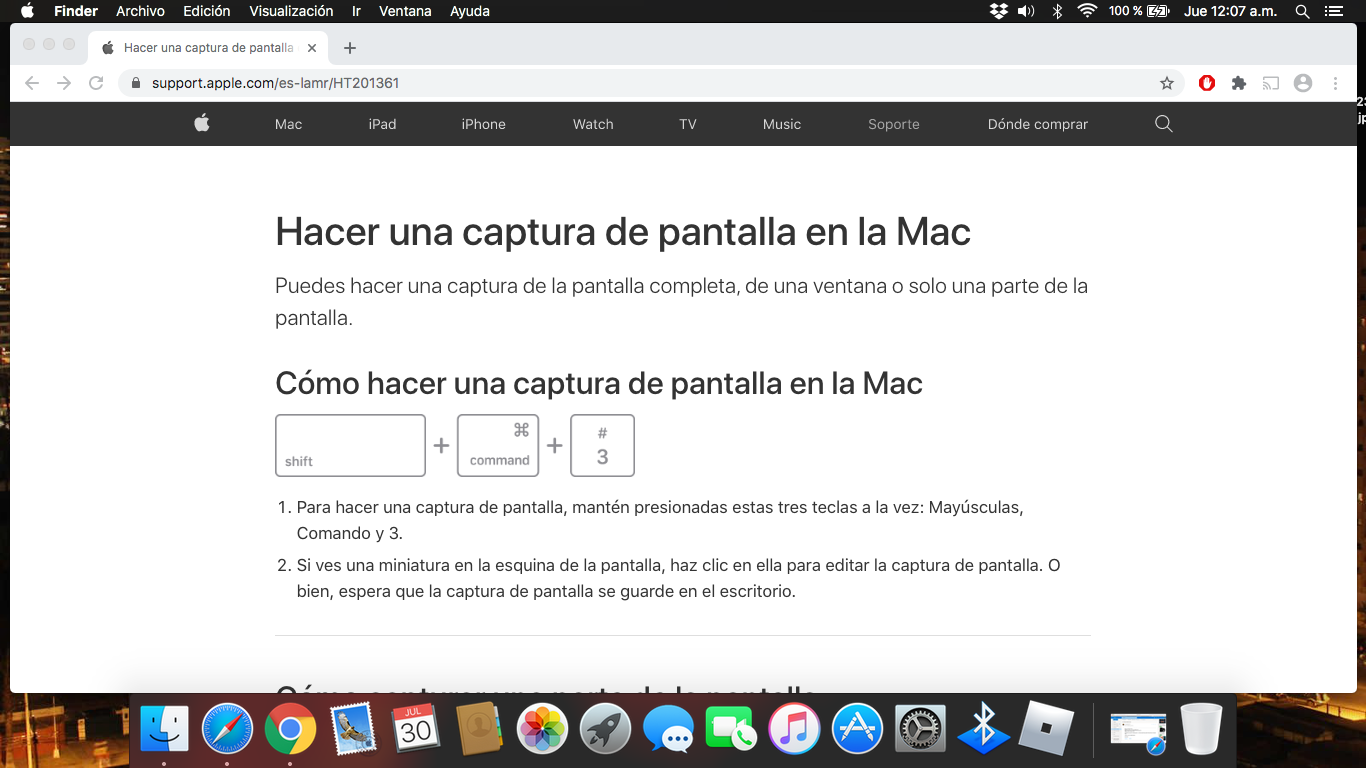Viewport: 1366px width, 768px height.
Task: Click the clock showing Jue 12:07 a.m.
Action: (x=1230, y=11)
